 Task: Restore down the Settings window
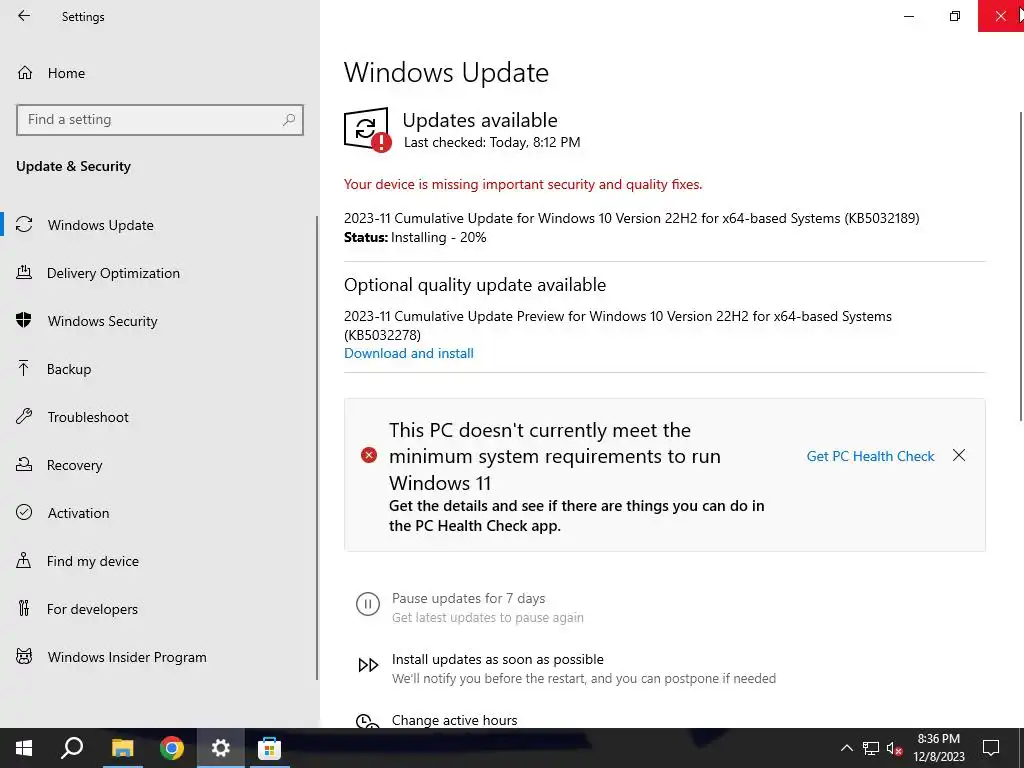955,16
